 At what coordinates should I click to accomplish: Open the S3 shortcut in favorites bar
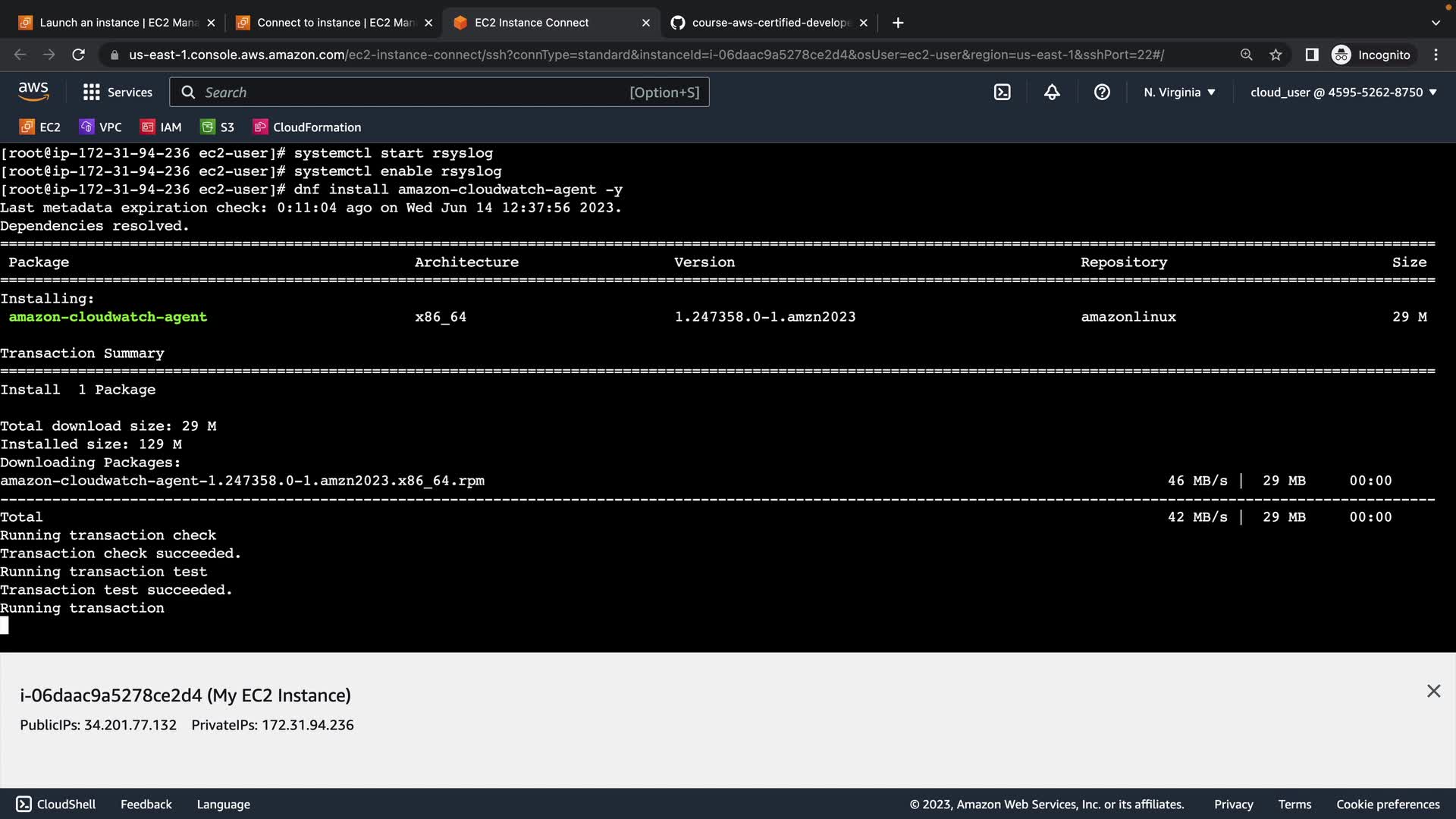tap(218, 127)
